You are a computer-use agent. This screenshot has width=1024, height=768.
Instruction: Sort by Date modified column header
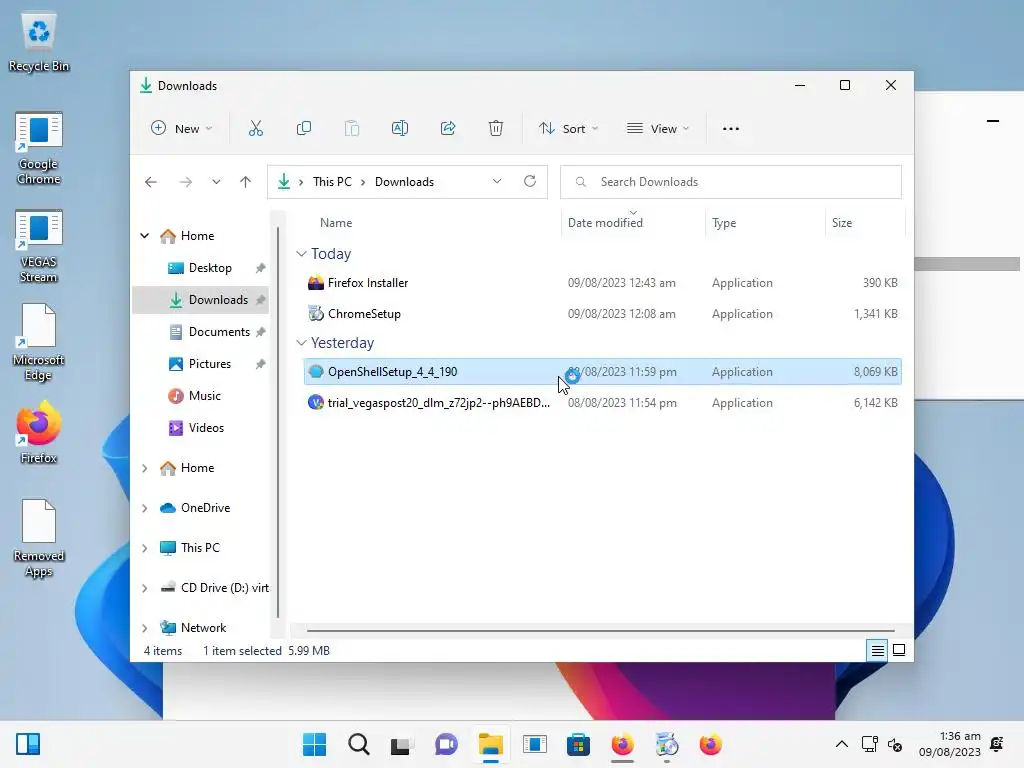[x=605, y=223]
